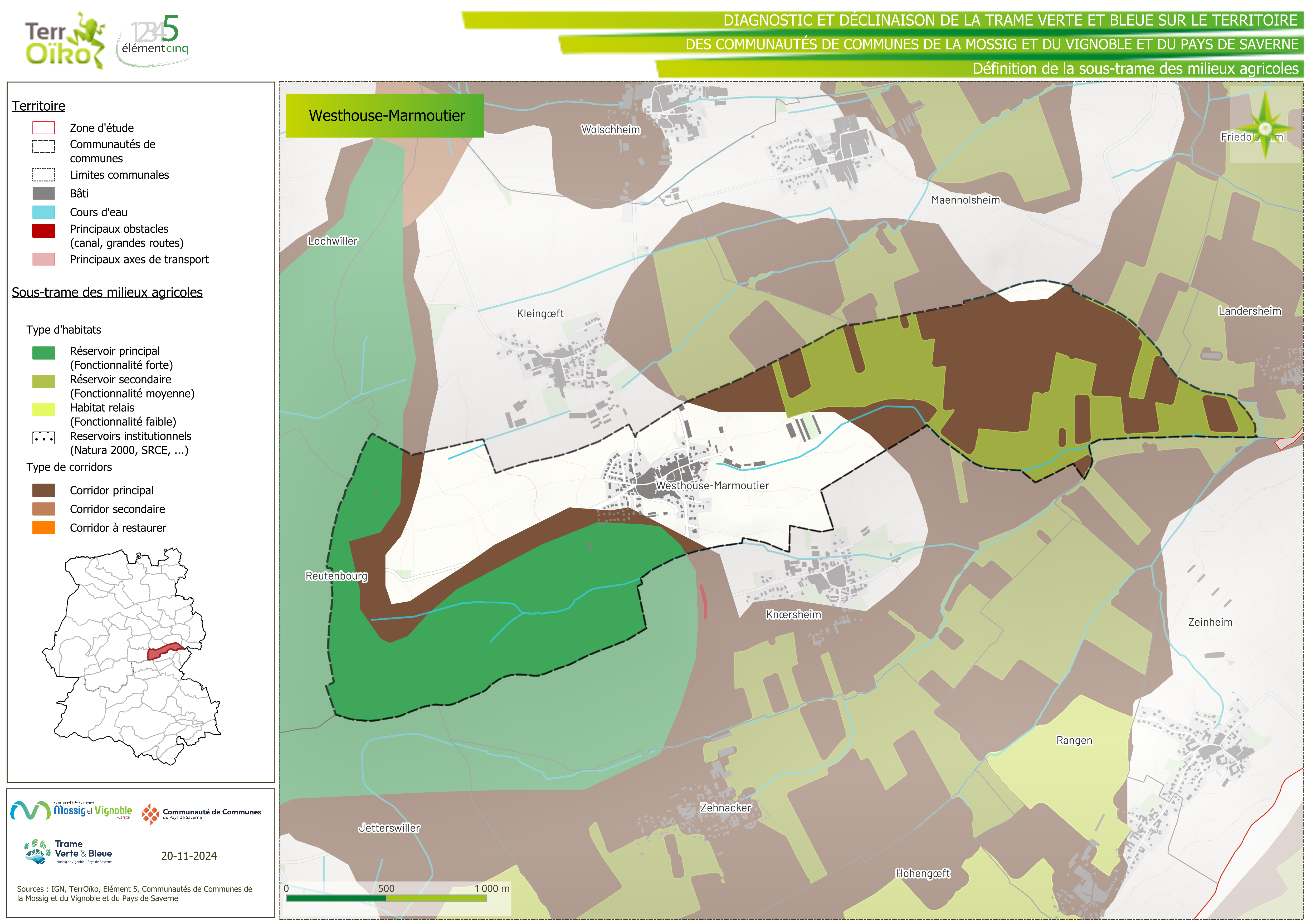Viewport: 1307px width, 924px height.
Task: Click the Territoire legend heading
Action: tap(39, 106)
